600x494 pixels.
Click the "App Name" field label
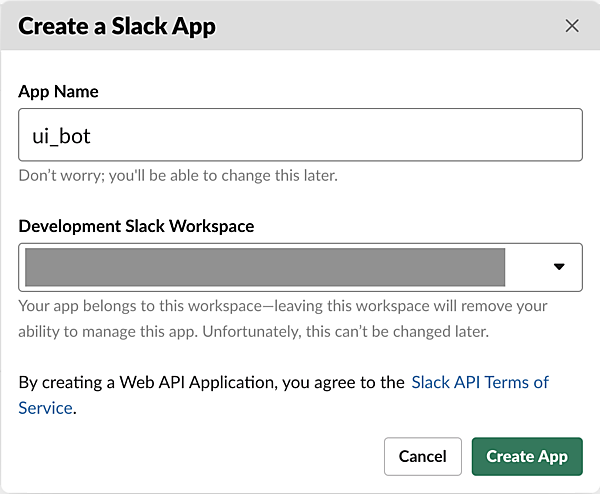point(58,92)
